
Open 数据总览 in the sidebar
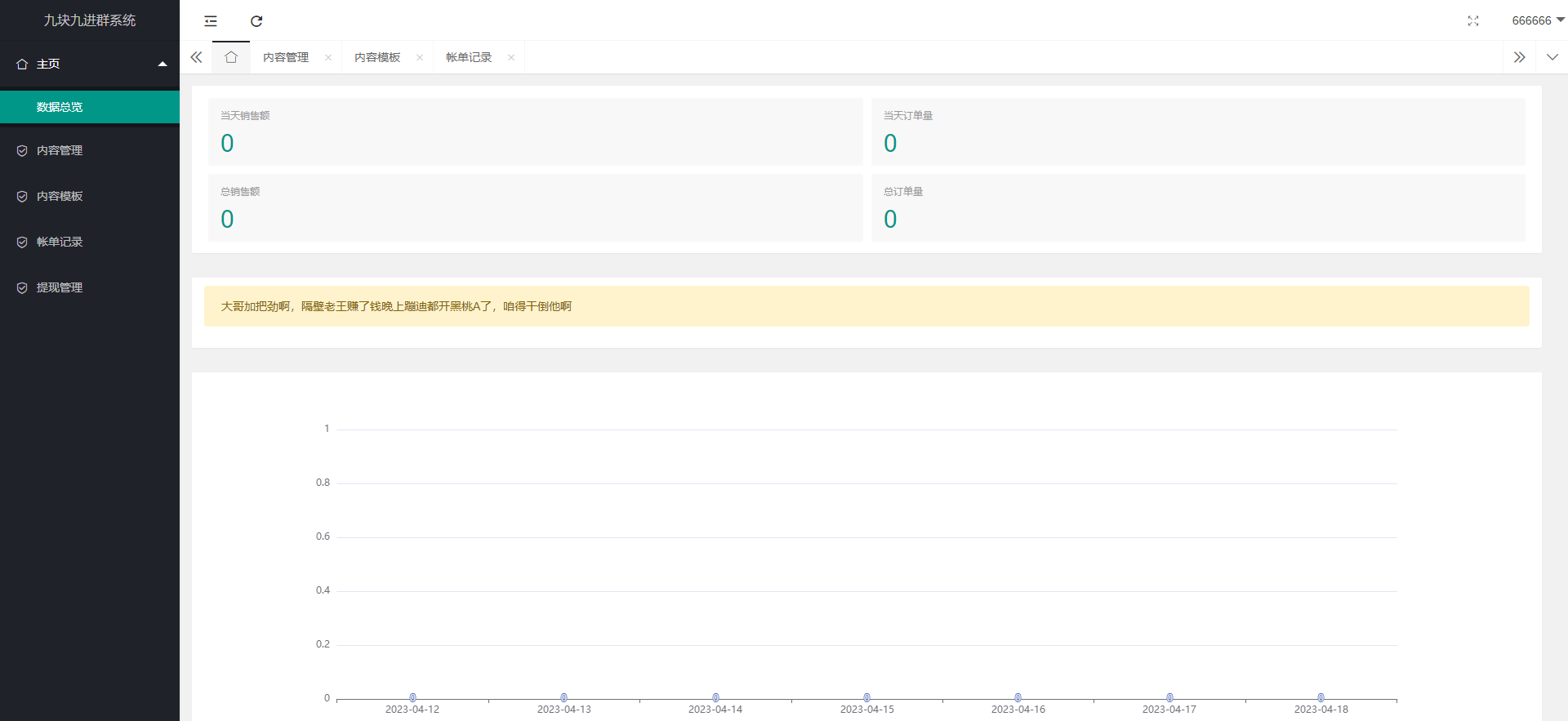(90, 107)
